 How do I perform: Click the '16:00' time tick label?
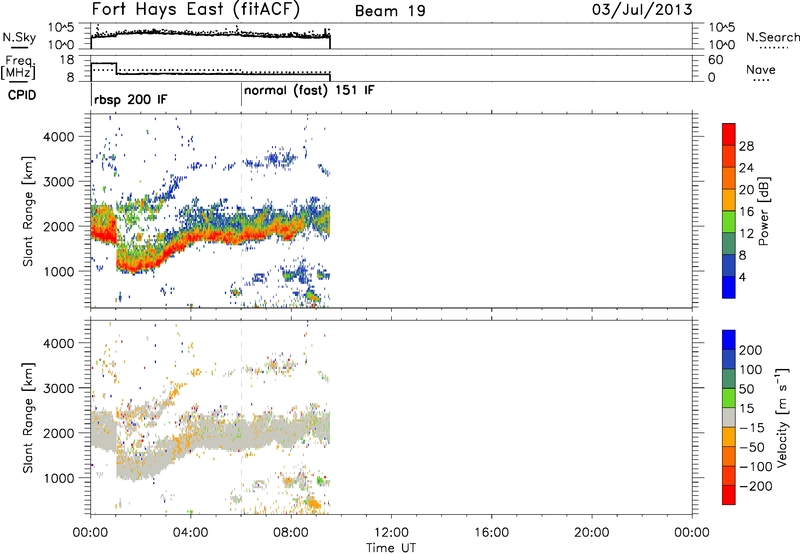491,533
